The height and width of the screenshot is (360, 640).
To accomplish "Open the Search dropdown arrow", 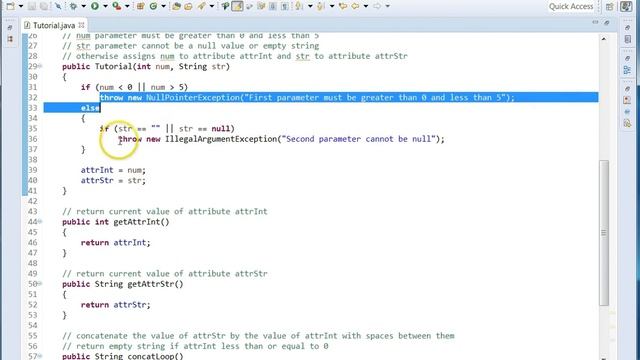I will pos(211,6).
